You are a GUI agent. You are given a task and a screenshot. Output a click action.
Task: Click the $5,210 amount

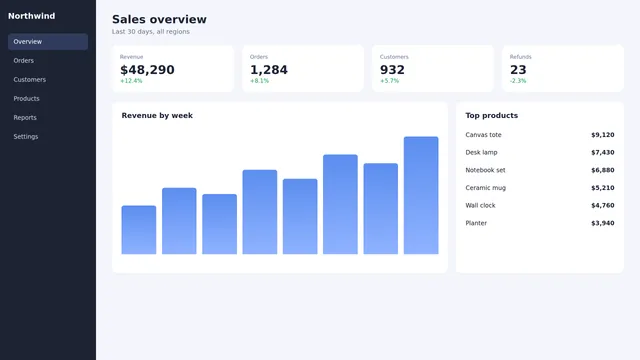point(602,188)
